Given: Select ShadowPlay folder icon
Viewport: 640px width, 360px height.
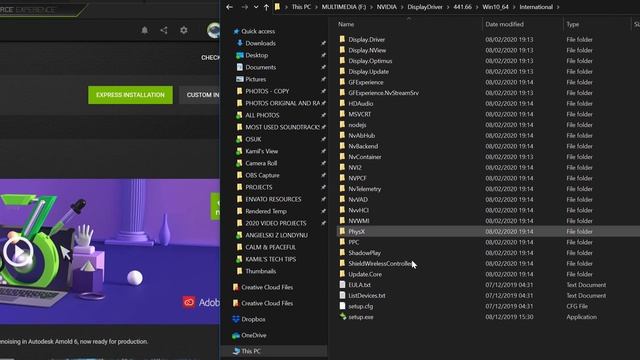Looking at the screenshot, I should 342,253.
